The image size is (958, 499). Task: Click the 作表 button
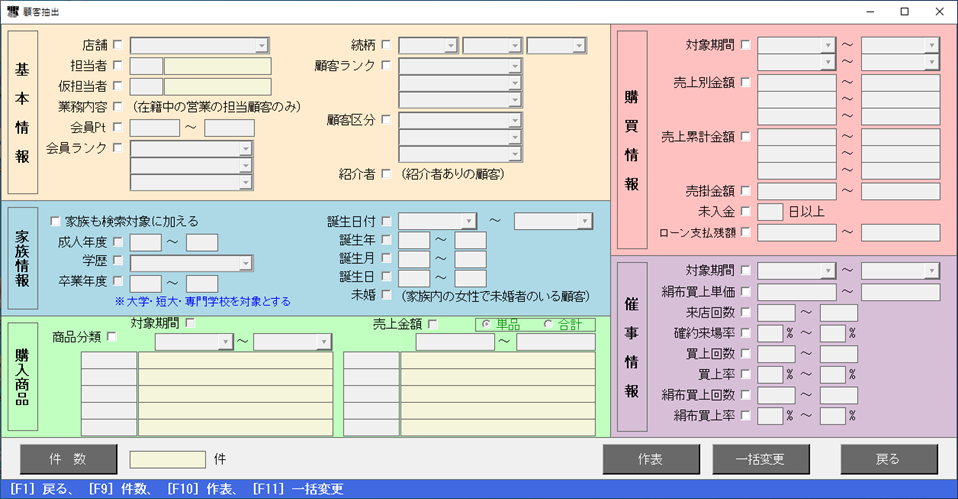click(650, 459)
